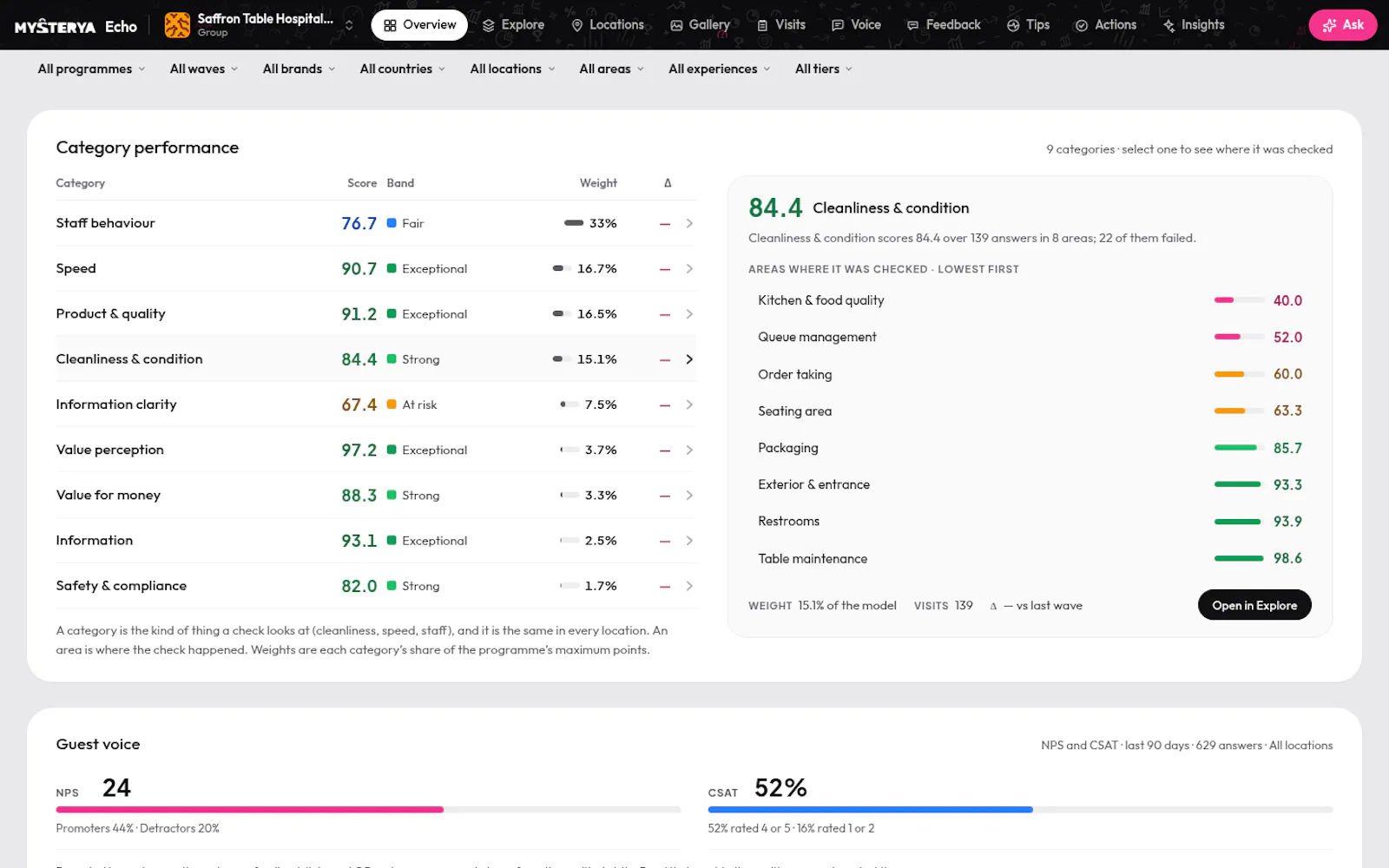Open Visits via the clipboard icon
The height and width of the screenshot is (868, 1389).
coord(762,25)
